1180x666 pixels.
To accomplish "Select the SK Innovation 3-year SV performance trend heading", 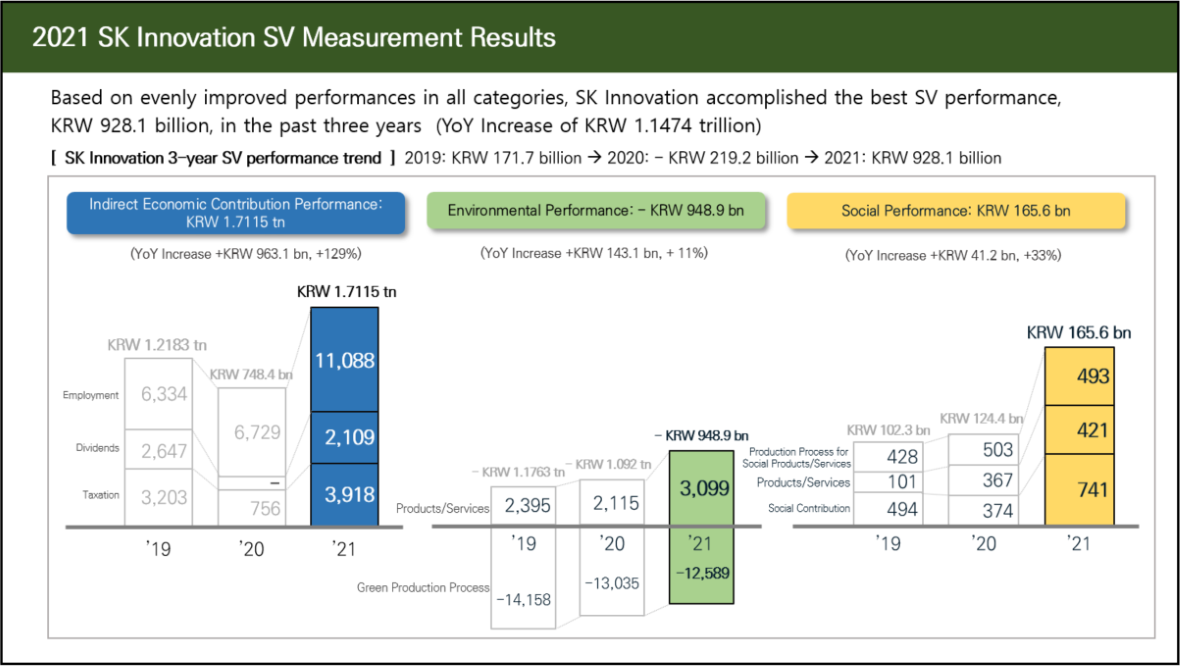I will tap(222, 158).
